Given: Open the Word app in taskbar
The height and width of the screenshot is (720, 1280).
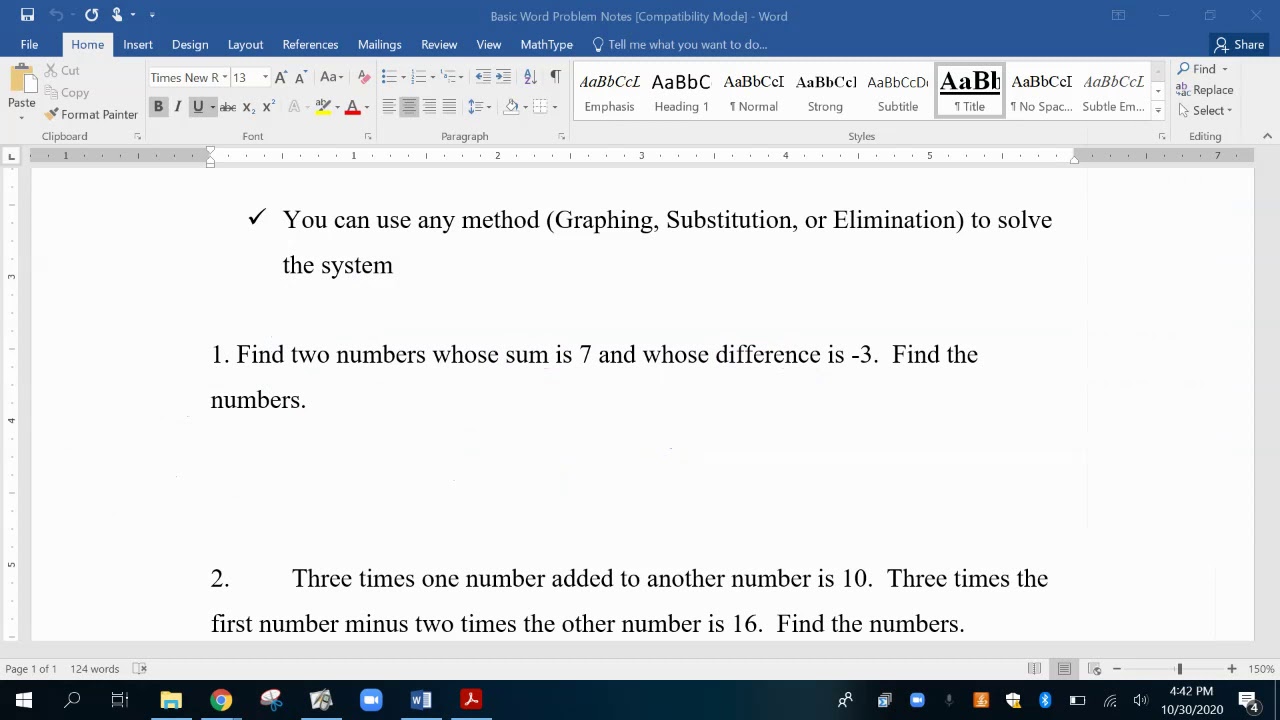Looking at the screenshot, I should 421,700.
